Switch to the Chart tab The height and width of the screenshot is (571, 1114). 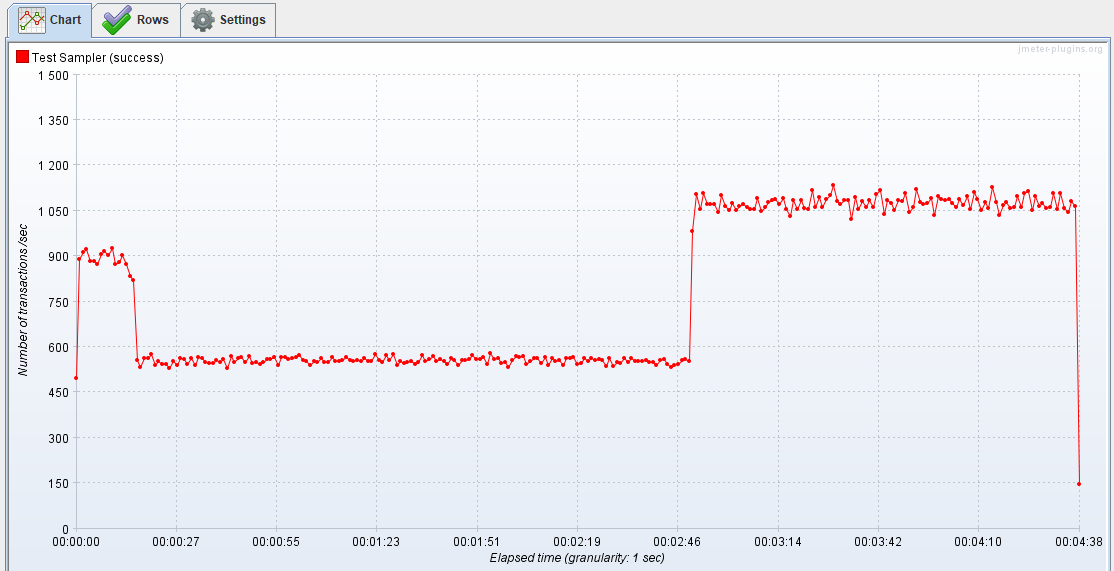point(49,20)
